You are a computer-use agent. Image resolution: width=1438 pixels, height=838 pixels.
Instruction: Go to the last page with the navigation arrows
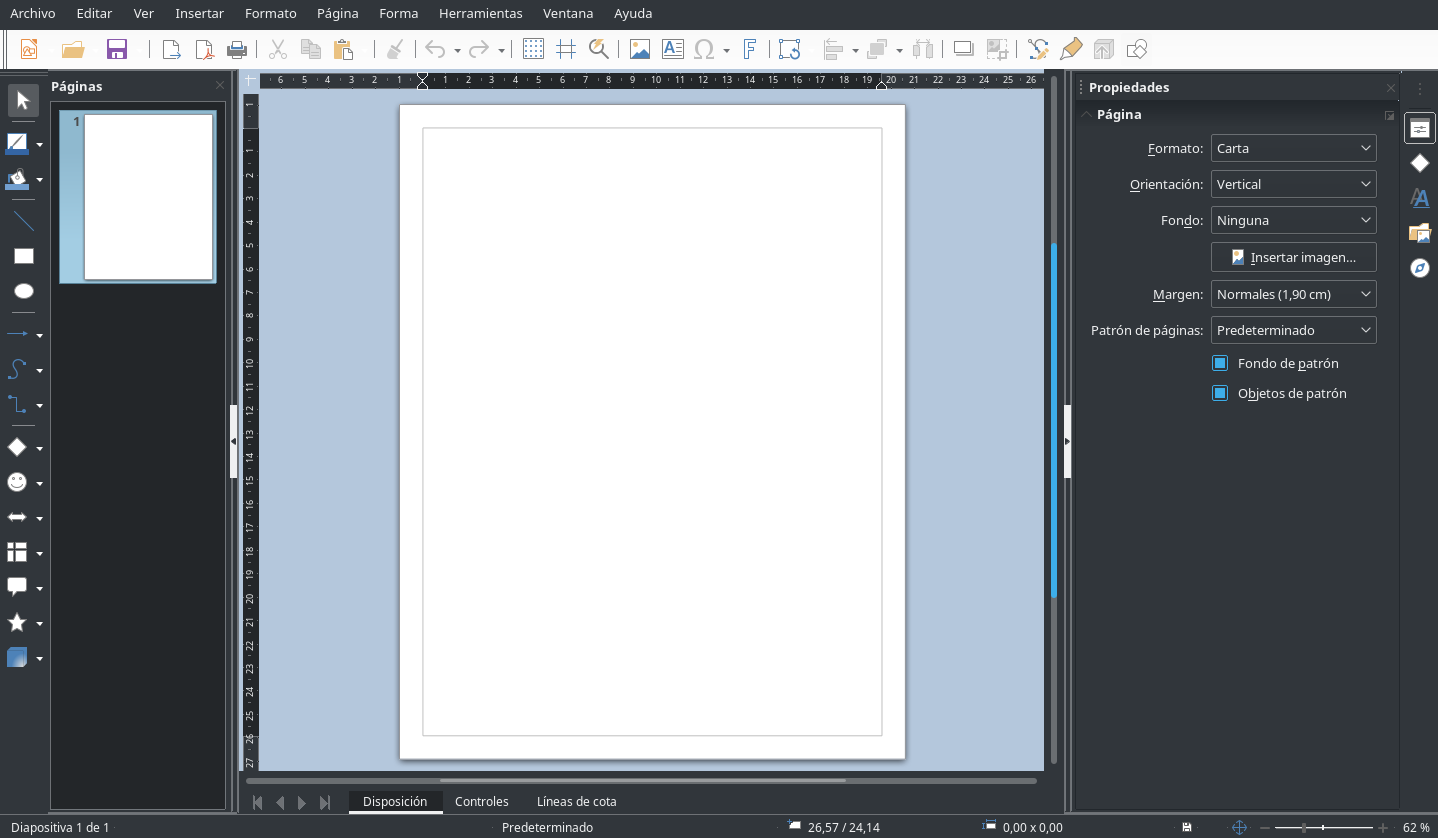(325, 801)
